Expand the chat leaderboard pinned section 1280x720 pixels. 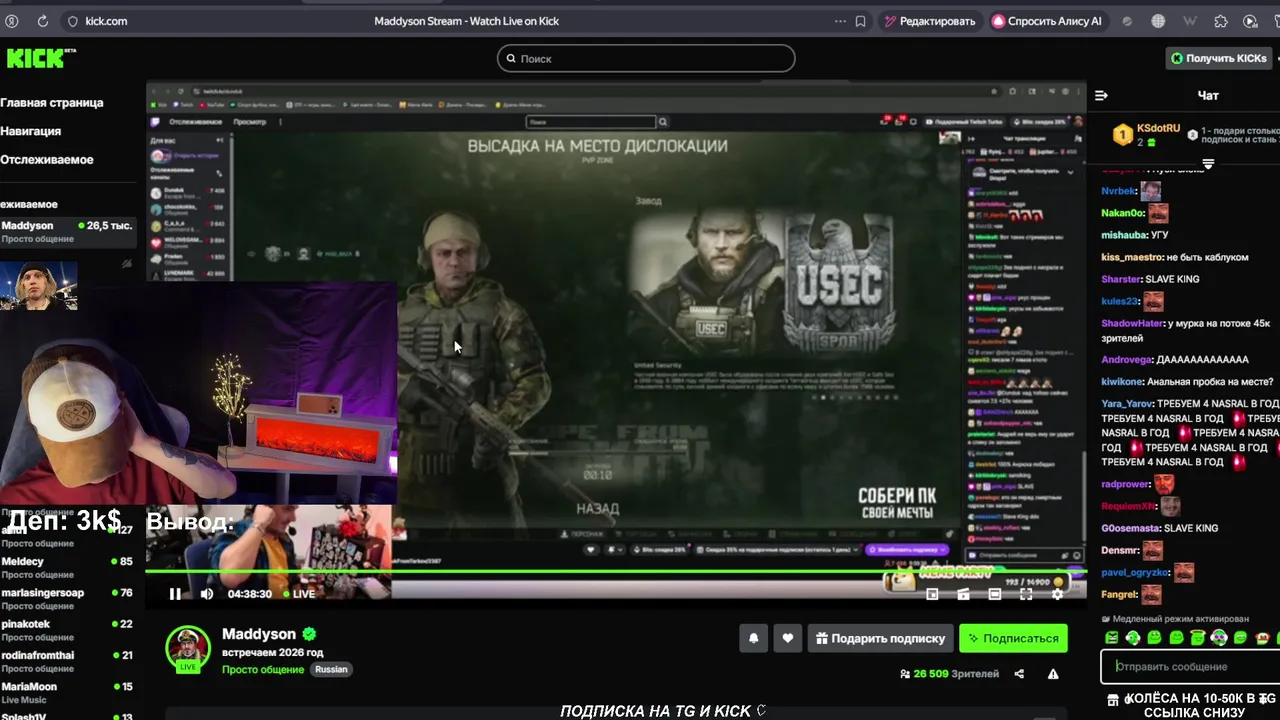(x=1208, y=163)
